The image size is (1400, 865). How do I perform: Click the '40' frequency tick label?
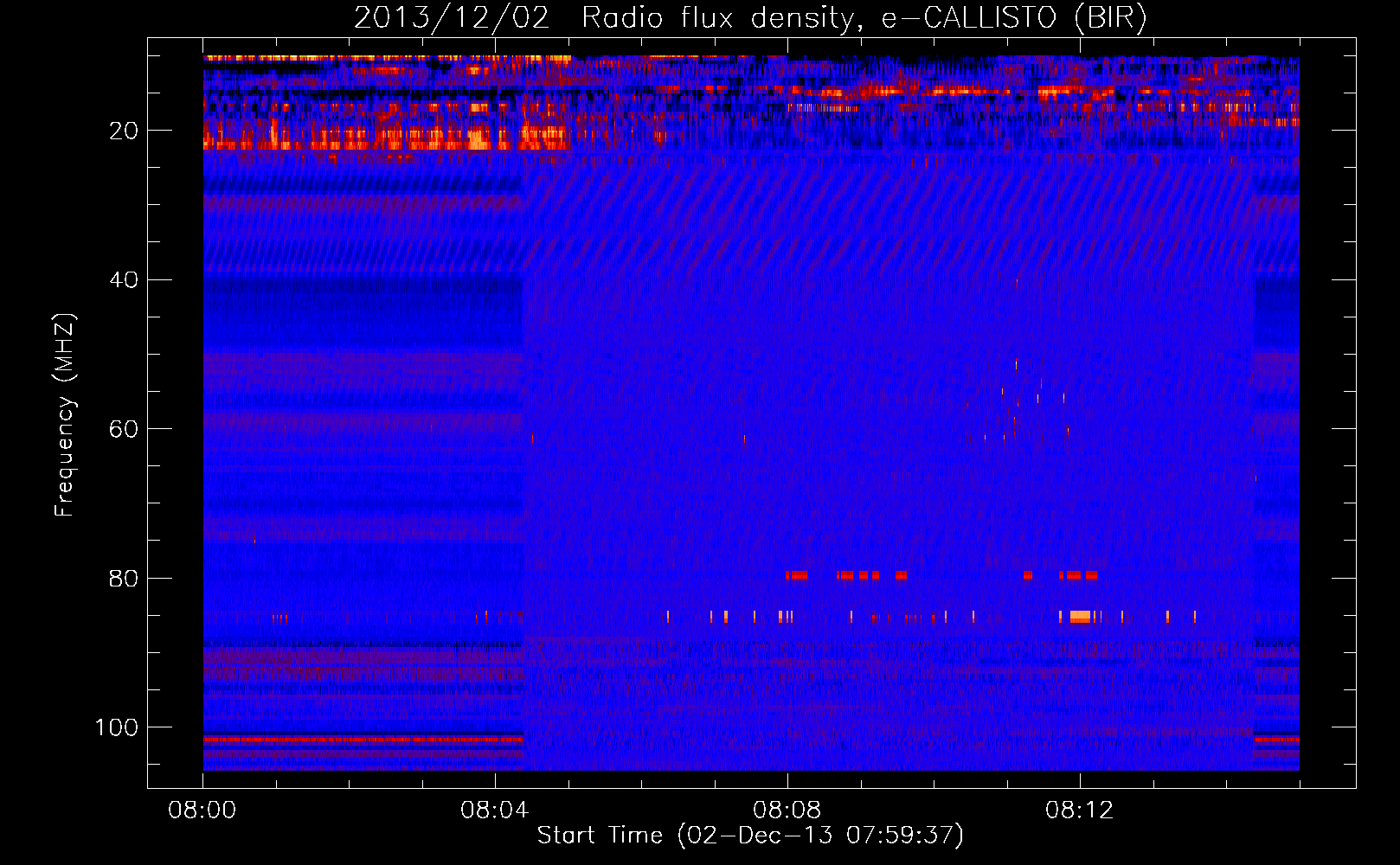point(125,279)
